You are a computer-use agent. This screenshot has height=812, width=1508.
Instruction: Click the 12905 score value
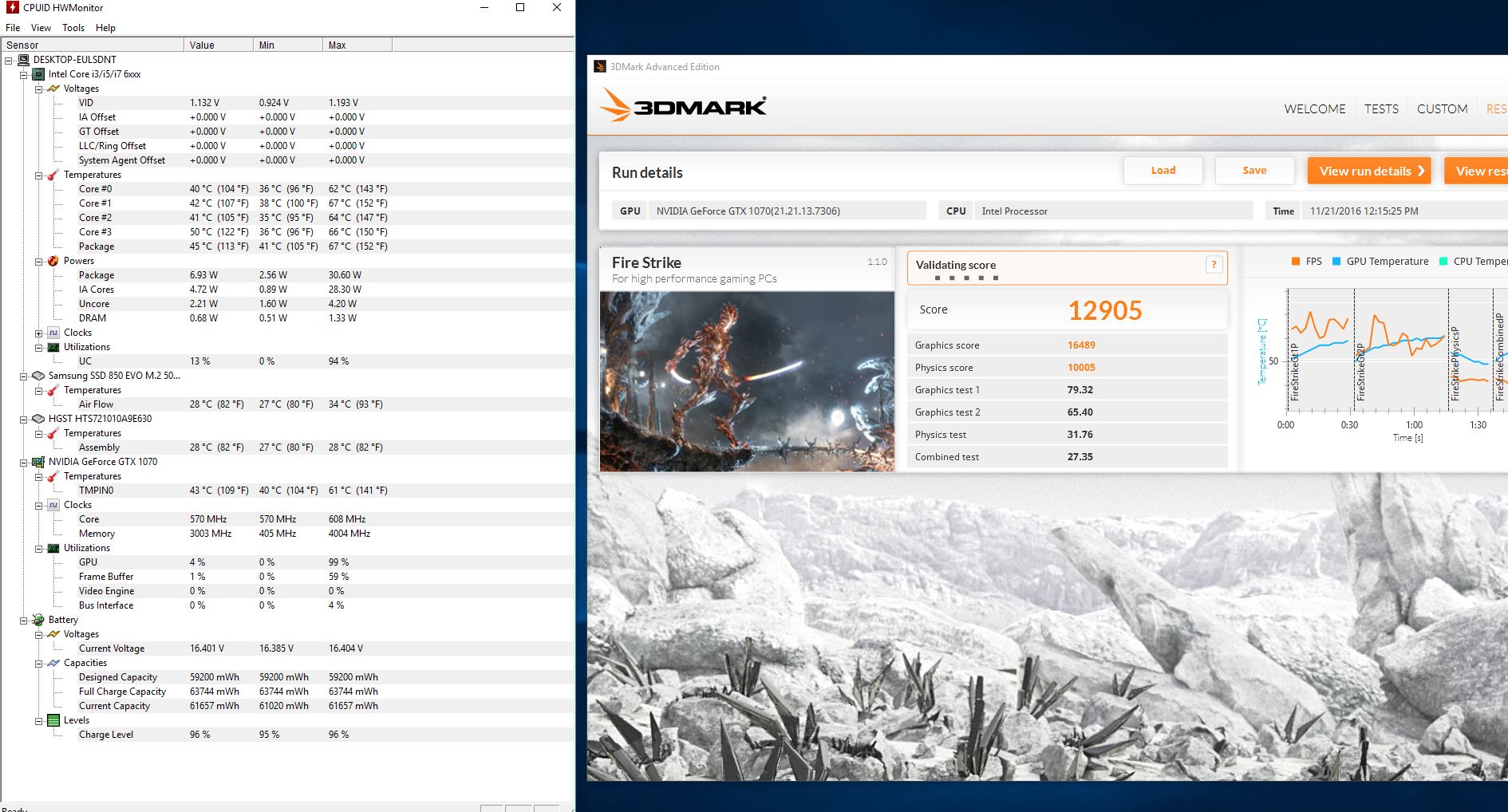pos(1105,310)
